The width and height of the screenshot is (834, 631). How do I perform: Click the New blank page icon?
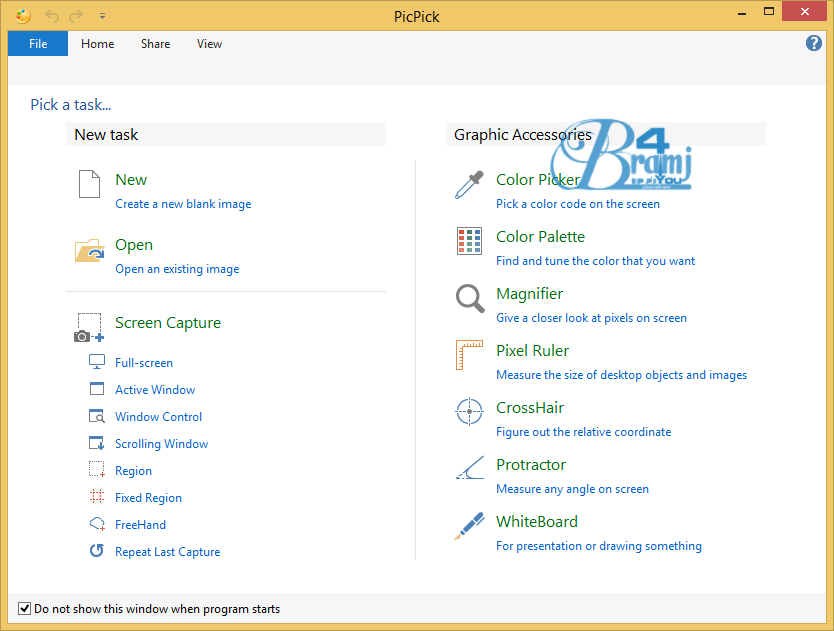(89, 185)
